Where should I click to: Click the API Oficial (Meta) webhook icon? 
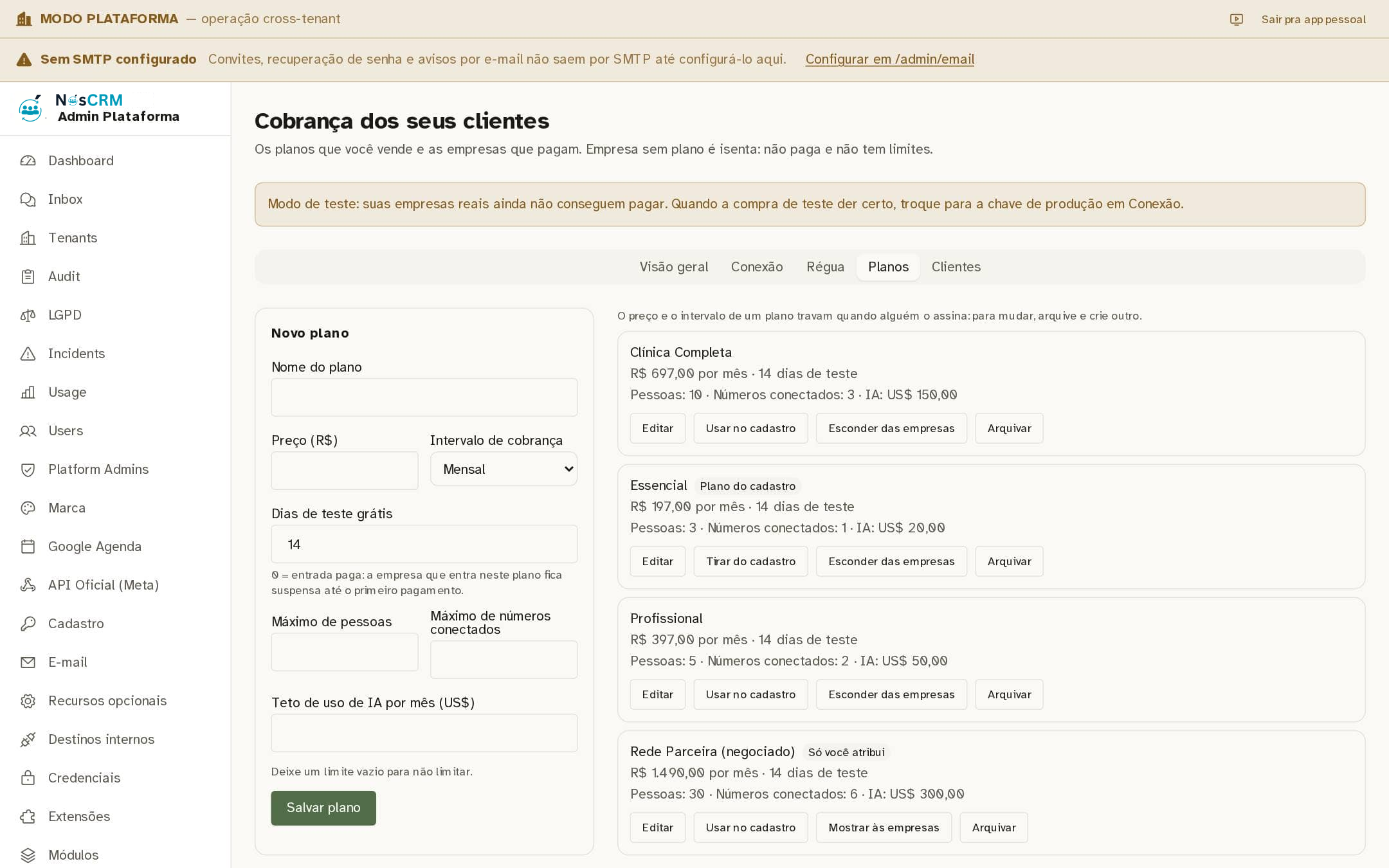coord(28,585)
